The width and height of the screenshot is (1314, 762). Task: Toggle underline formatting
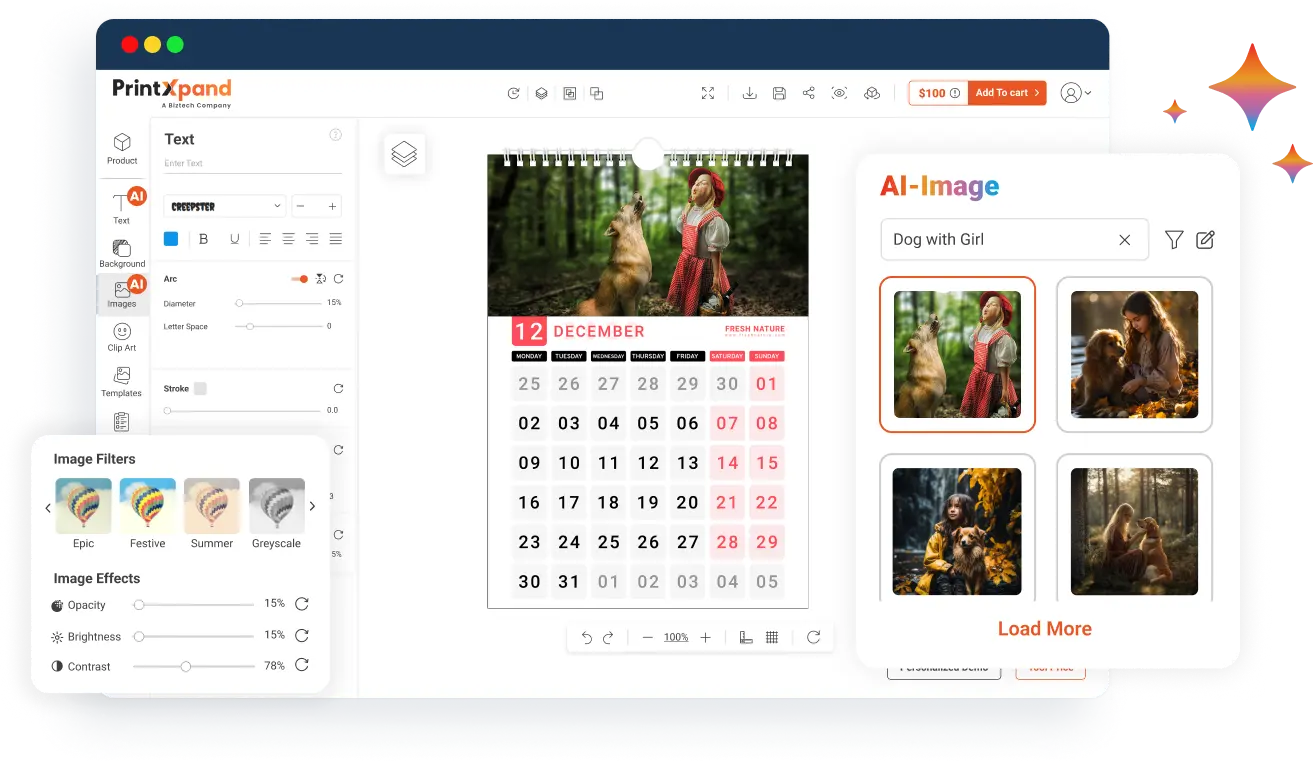tap(235, 239)
